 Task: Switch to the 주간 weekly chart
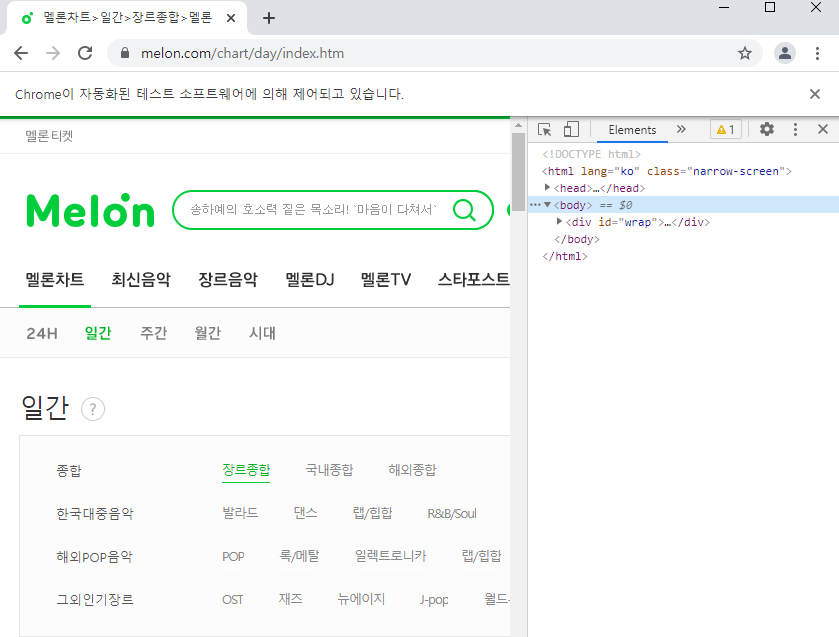(x=154, y=333)
